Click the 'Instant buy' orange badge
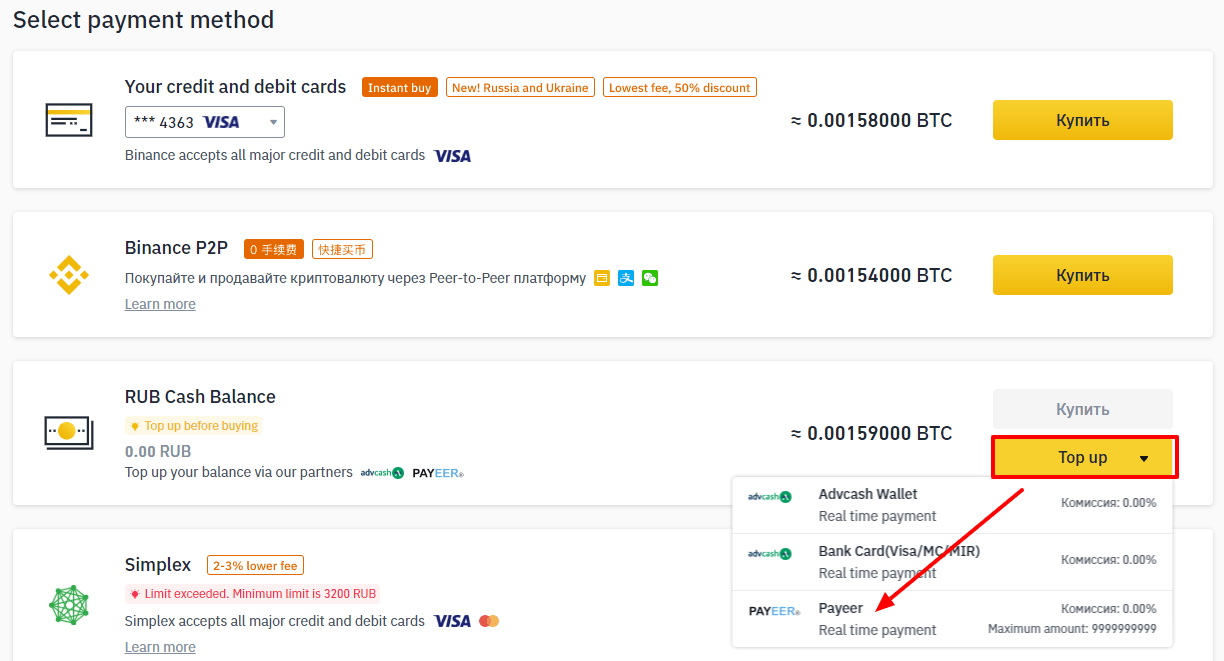This screenshot has width=1224, height=661. (400, 88)
